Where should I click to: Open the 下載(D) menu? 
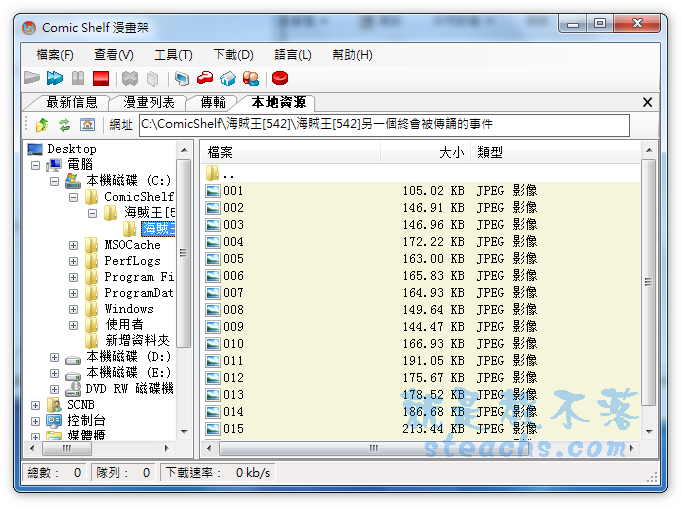[234, 55]
